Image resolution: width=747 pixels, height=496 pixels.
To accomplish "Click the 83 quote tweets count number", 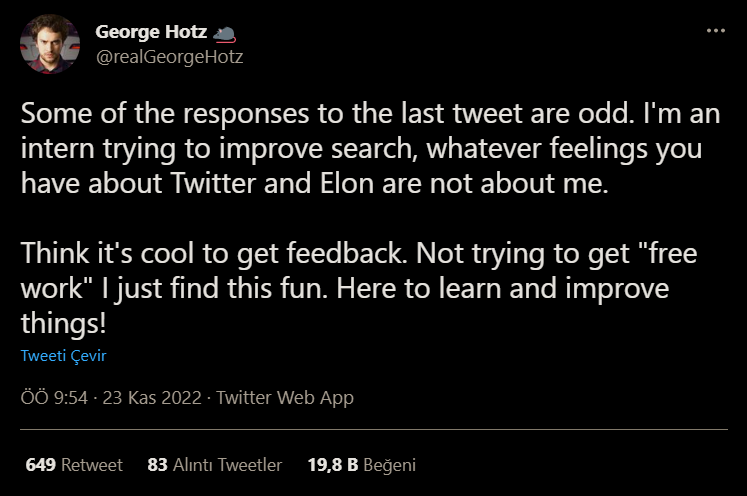I will [x=156, y=465].
